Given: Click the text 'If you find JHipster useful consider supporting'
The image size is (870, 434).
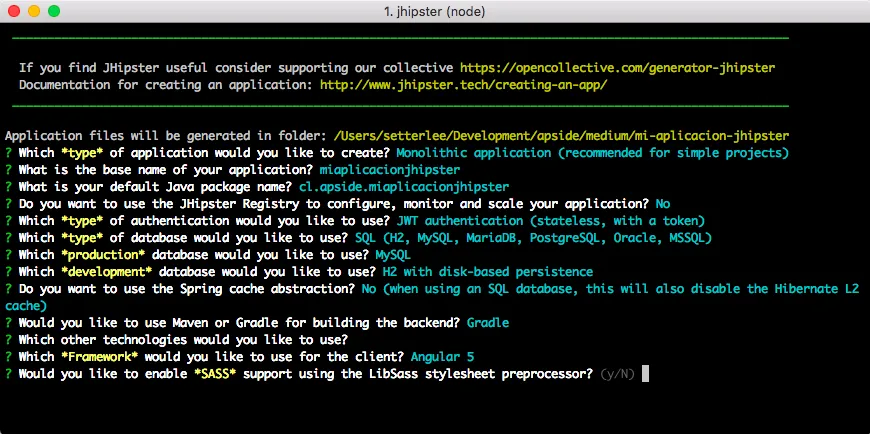Looking at the screenshot, I should click(184, 68).
